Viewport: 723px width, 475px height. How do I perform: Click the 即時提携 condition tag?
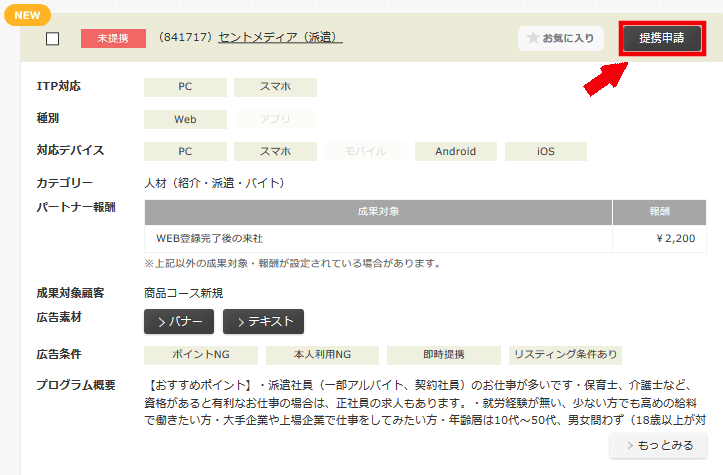(444, 355)
